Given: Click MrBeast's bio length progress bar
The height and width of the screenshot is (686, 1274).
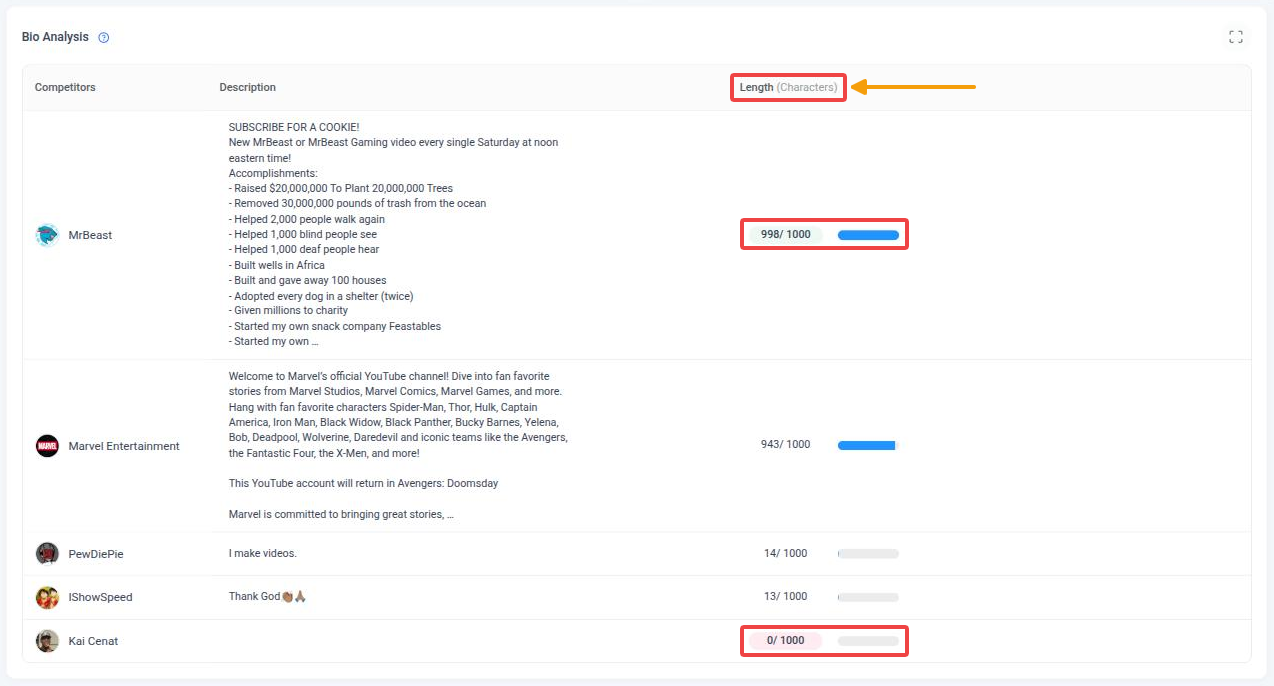Looking at the screenshot, I should 868,235.
